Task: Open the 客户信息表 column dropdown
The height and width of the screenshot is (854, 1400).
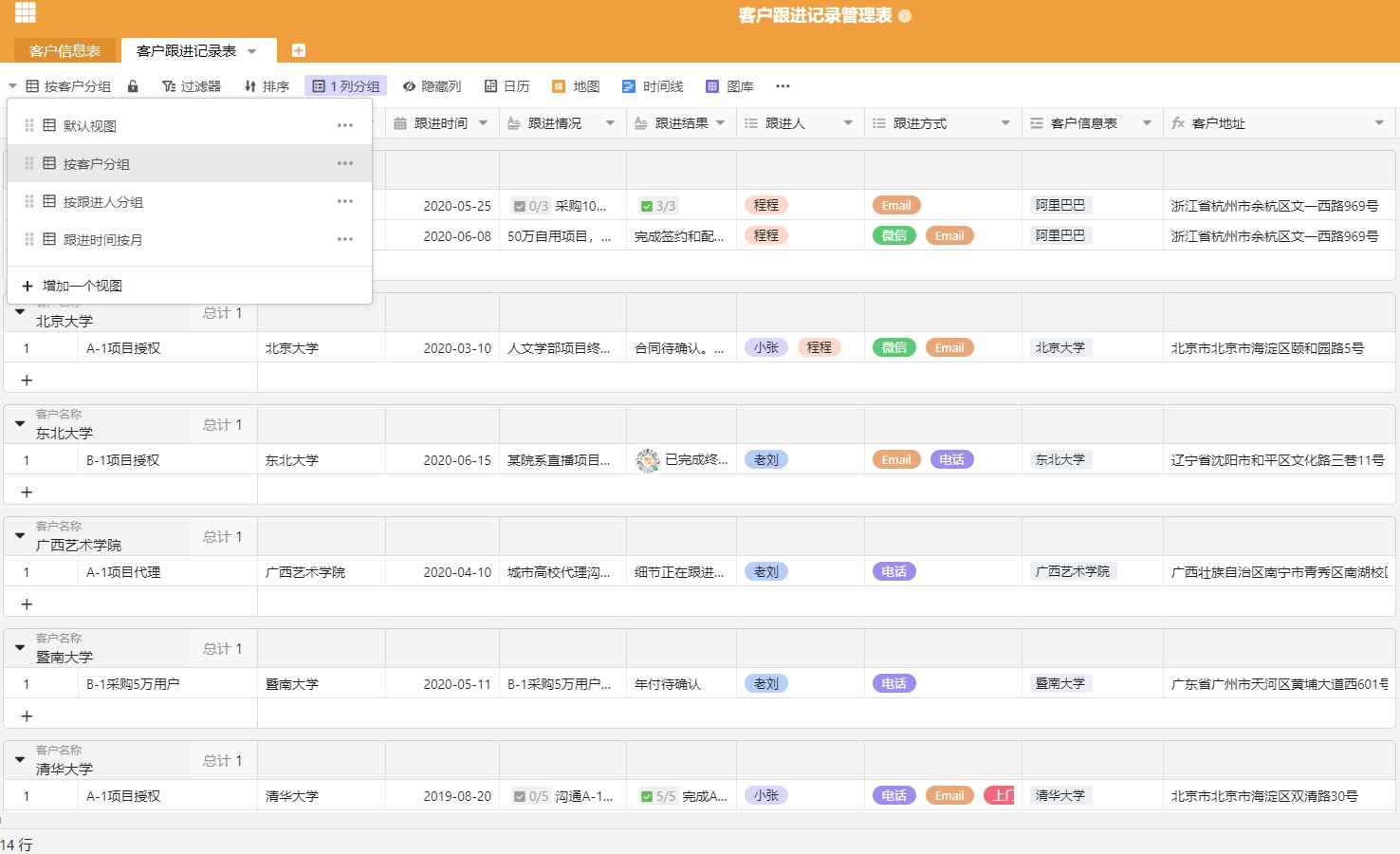Action: (1147, 123)
